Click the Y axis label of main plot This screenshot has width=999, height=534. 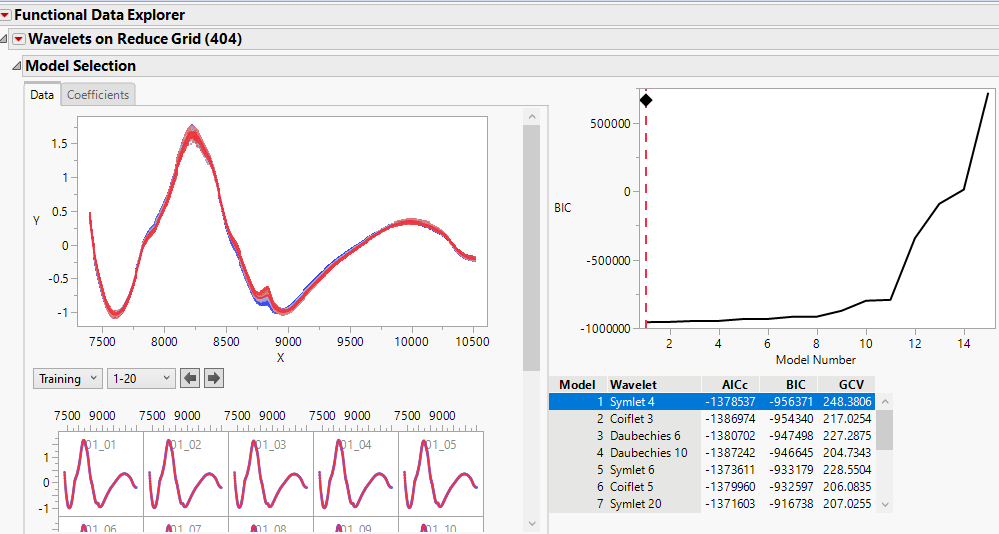36,220
